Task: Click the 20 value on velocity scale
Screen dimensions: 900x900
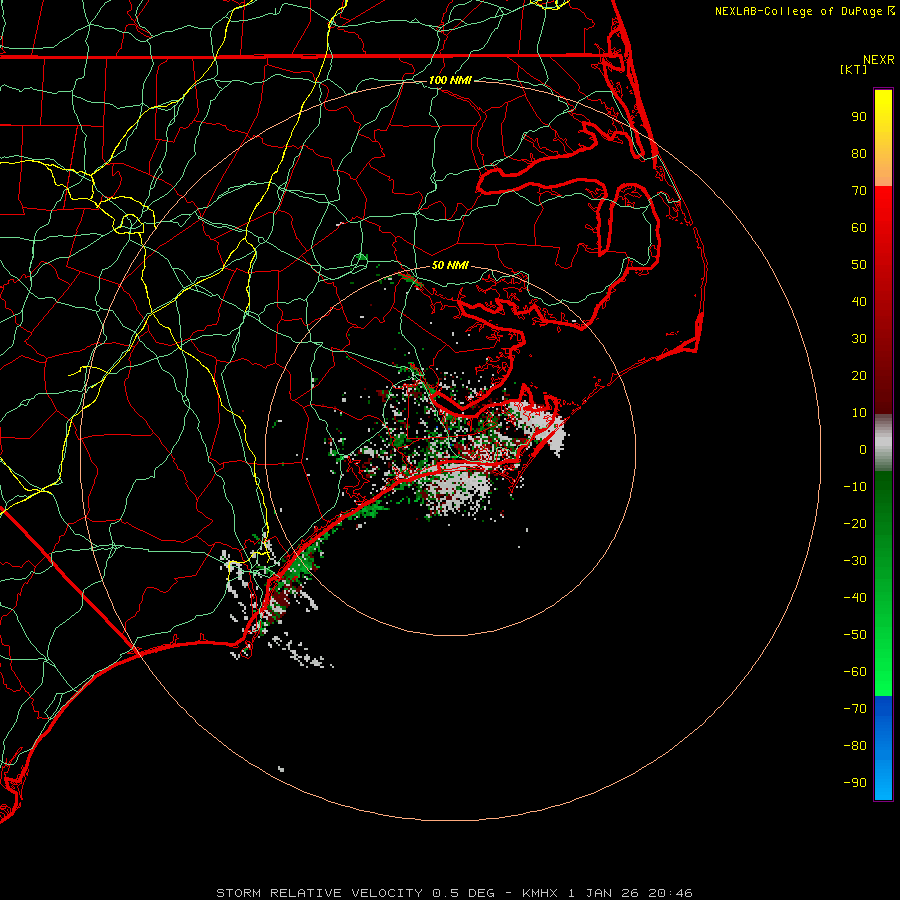Action: (x=859, y=375)
